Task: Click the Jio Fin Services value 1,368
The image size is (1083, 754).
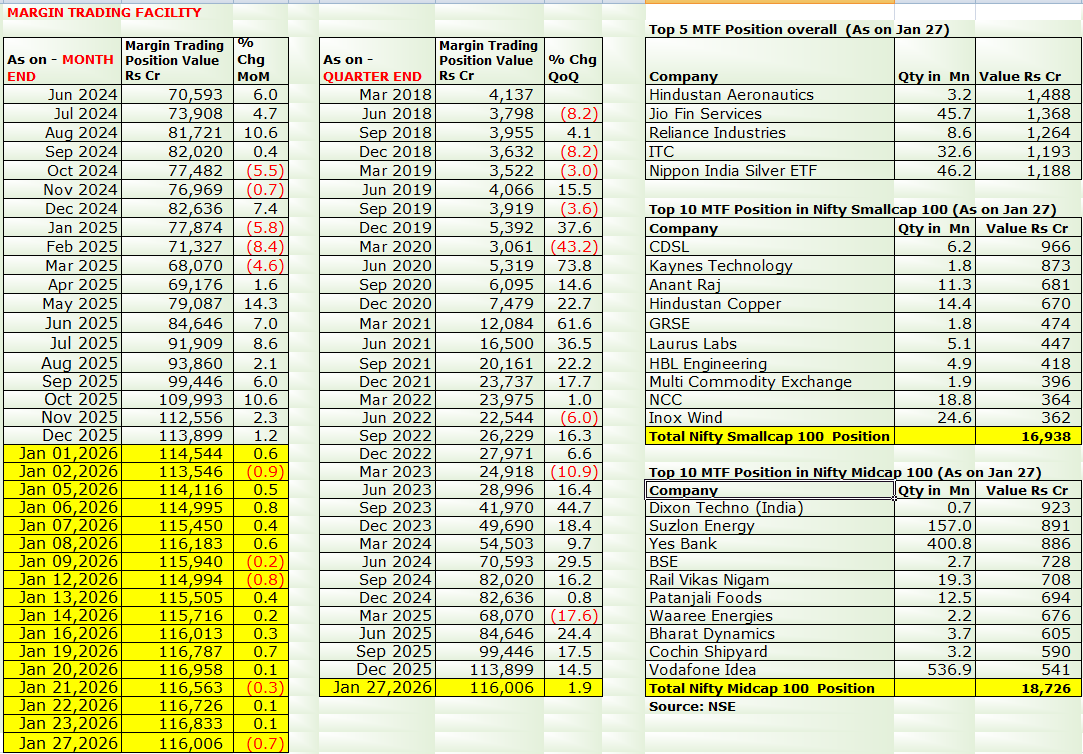Action: 1028,113
